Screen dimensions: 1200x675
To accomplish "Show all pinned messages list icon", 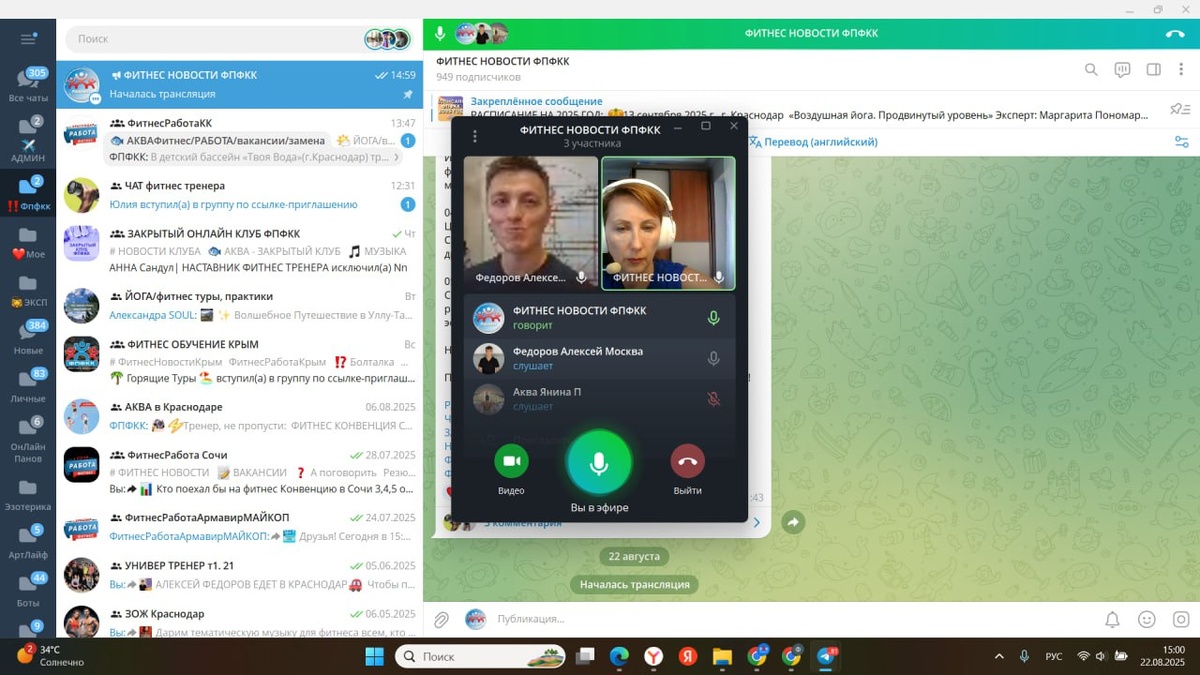I will click(1180, 109).
